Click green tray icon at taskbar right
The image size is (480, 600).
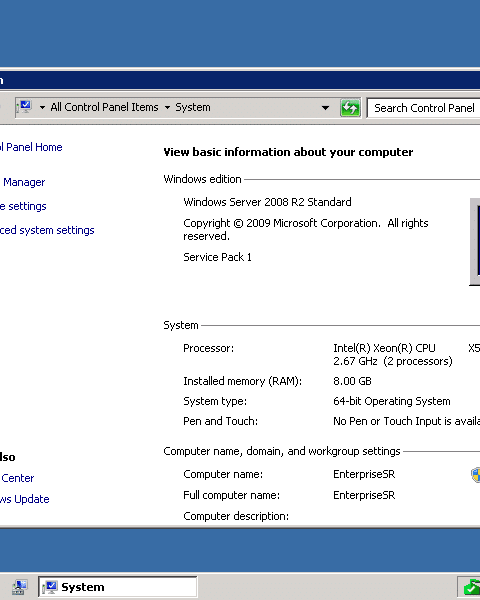click(471, 588)
